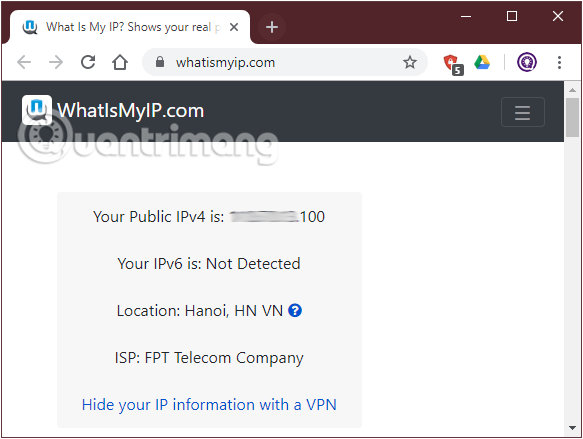Screen dimensions: 583x439
Task: Click the browser back arrow
Action: pyautogui.click(x=24, y=62)
